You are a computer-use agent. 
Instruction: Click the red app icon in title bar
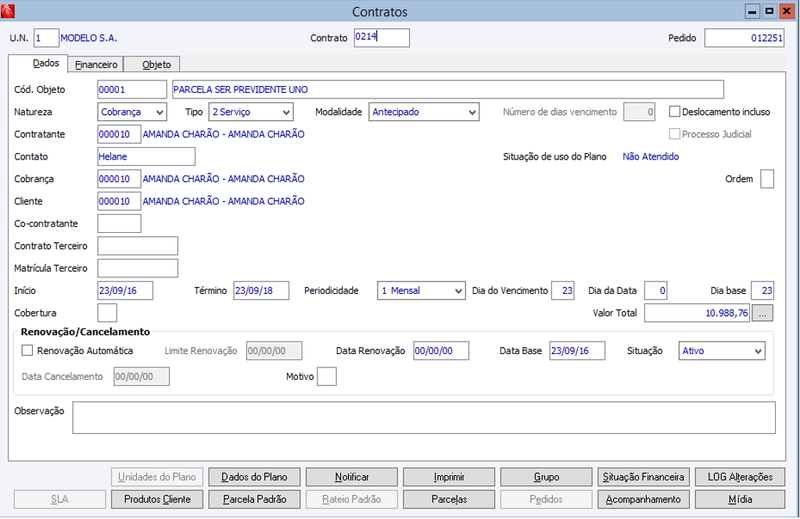(x=8, y=11)
